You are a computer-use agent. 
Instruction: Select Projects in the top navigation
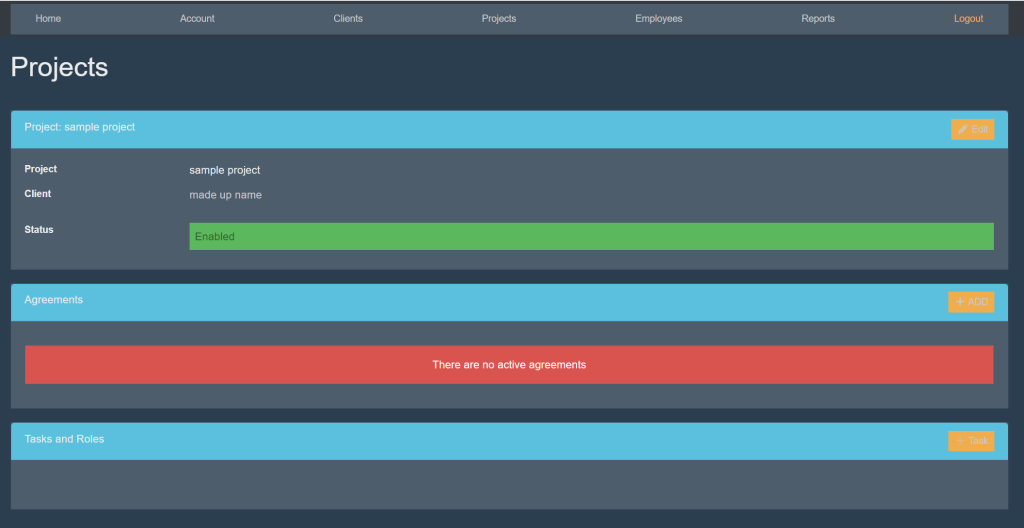pos(499,18)
